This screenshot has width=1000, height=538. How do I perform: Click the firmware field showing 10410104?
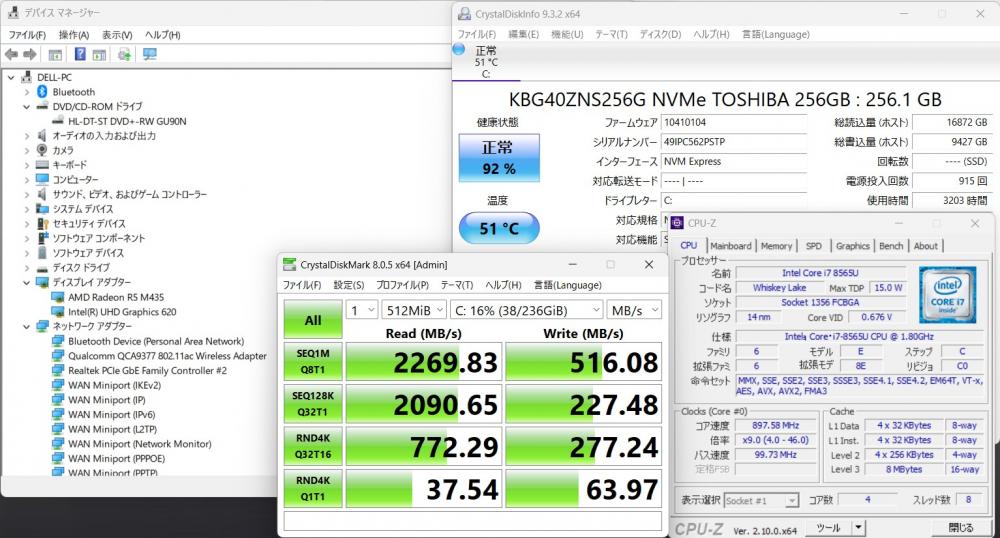(734, 122)
